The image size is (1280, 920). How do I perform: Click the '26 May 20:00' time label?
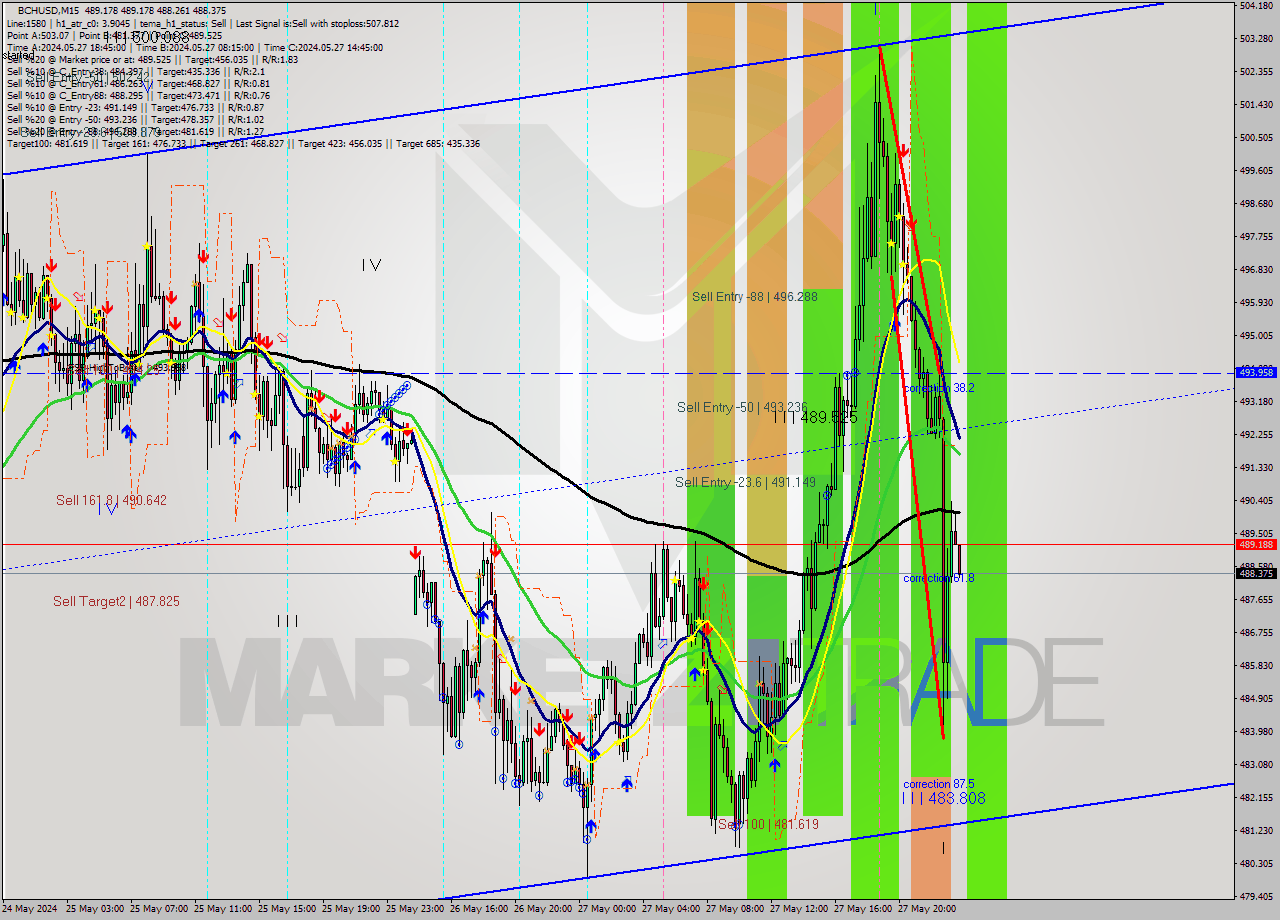click(x=543, y=909)
